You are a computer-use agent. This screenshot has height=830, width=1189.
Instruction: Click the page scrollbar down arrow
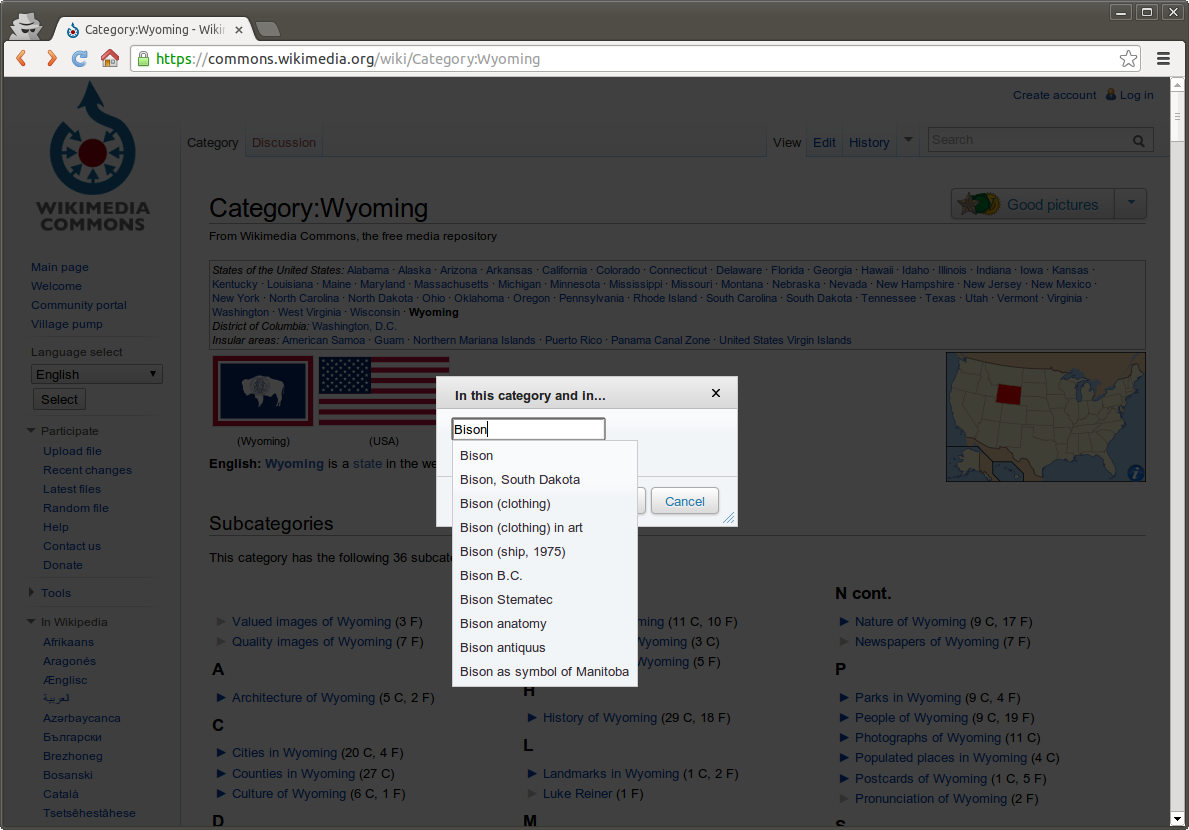pyautogui.click(x=1177, y=819)
